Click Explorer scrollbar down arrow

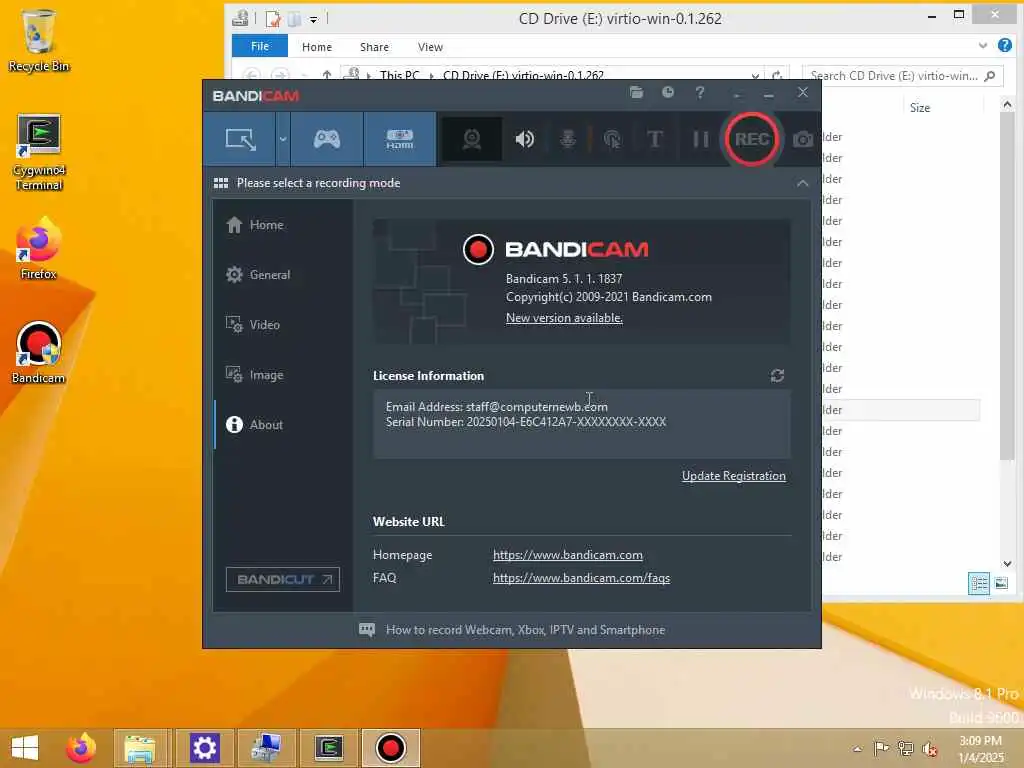1007,564
